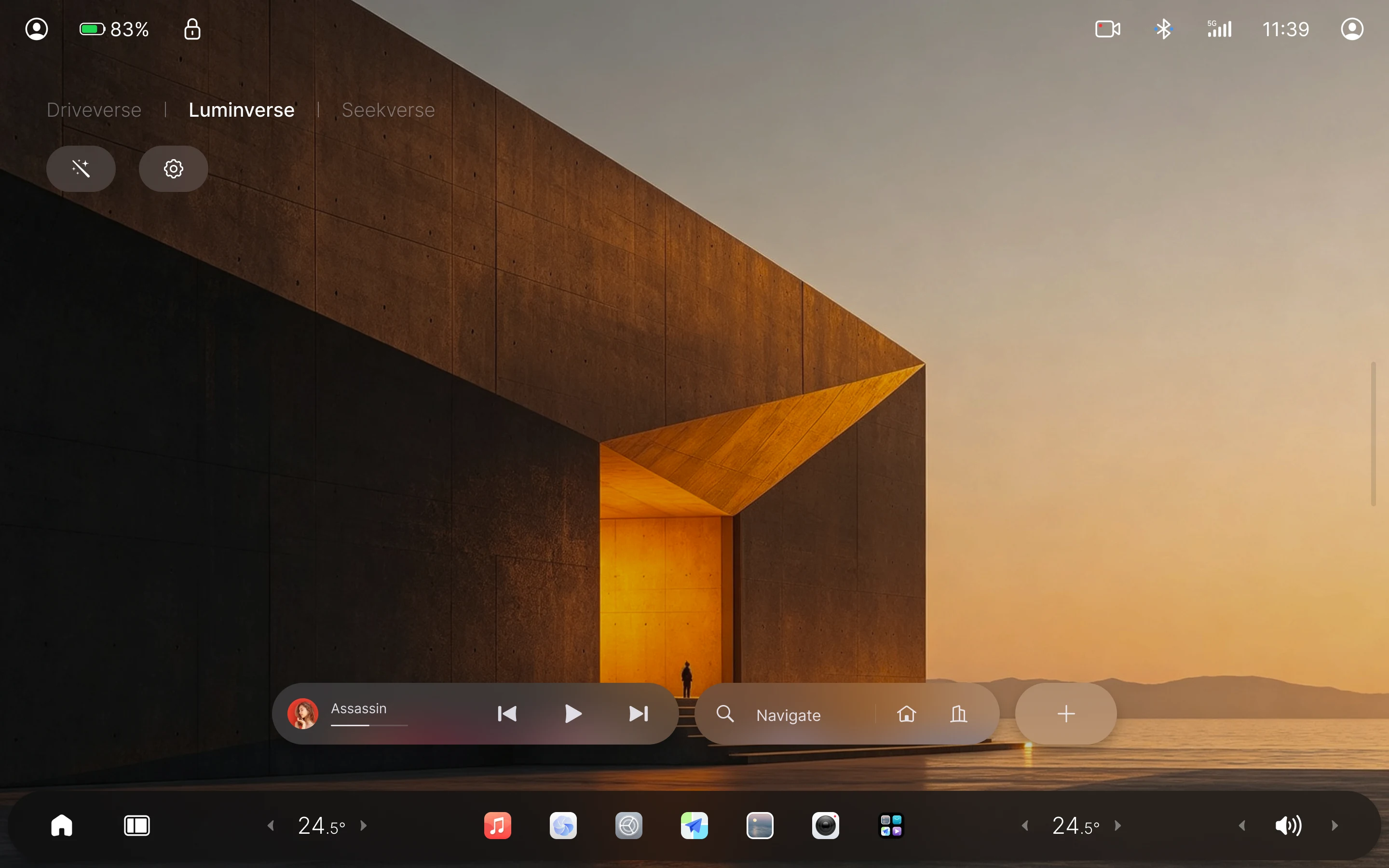Open Luminverse settings gear button
The width and height of the screenshot is (1389, 868).
[173, 169]
